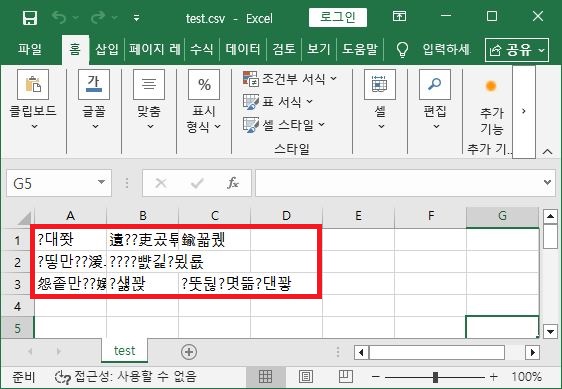Click the Undo arrow icon
Image resolution: width=562 pixels, height=389 pixels.
(59, 17)
